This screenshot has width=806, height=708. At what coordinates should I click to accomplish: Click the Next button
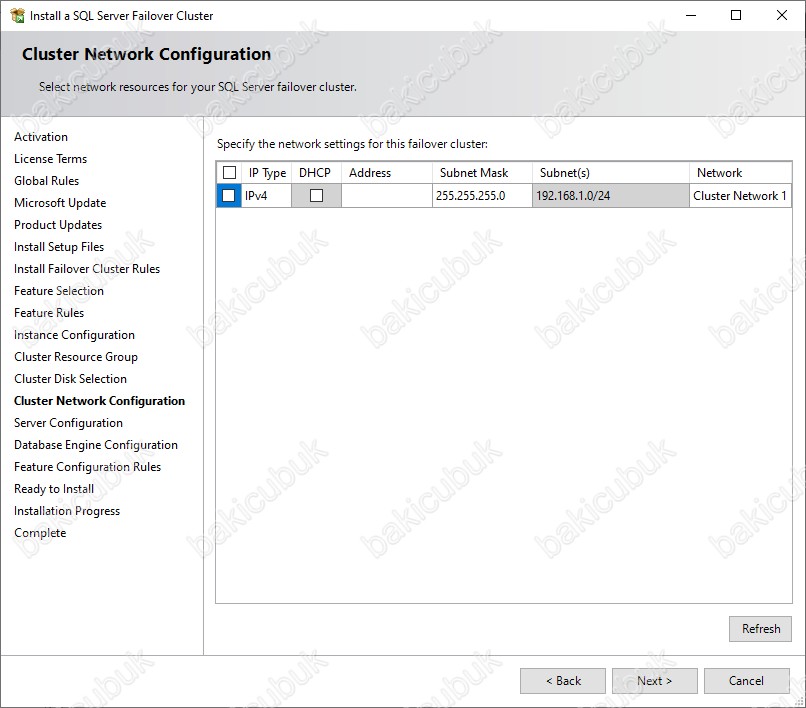(x=654, y=681)
